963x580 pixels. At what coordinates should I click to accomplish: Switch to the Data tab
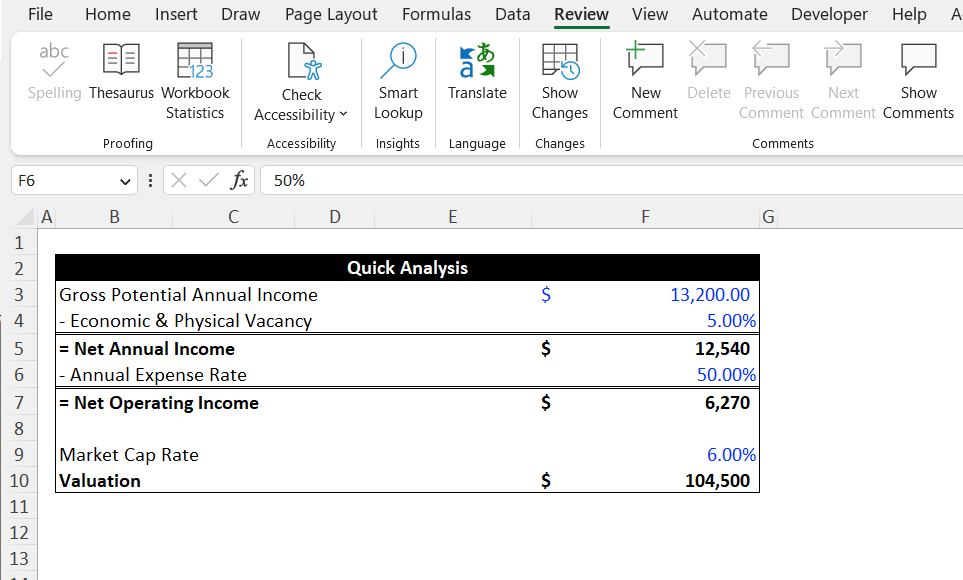tap(512, 14)
